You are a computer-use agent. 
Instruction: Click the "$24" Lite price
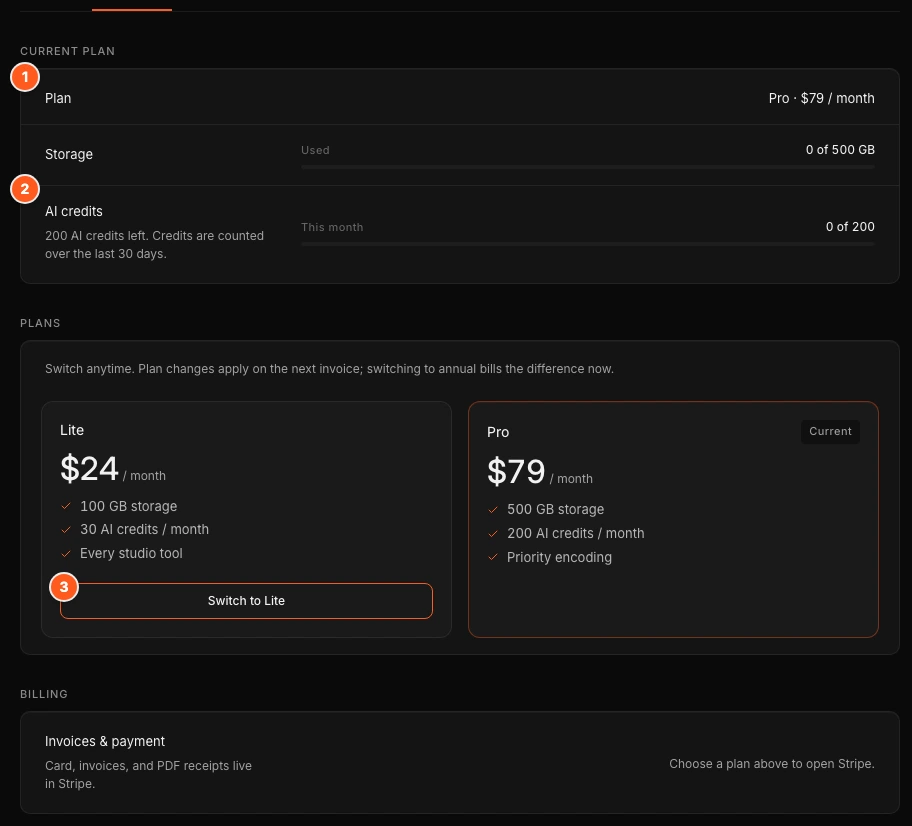coord(89,468)
